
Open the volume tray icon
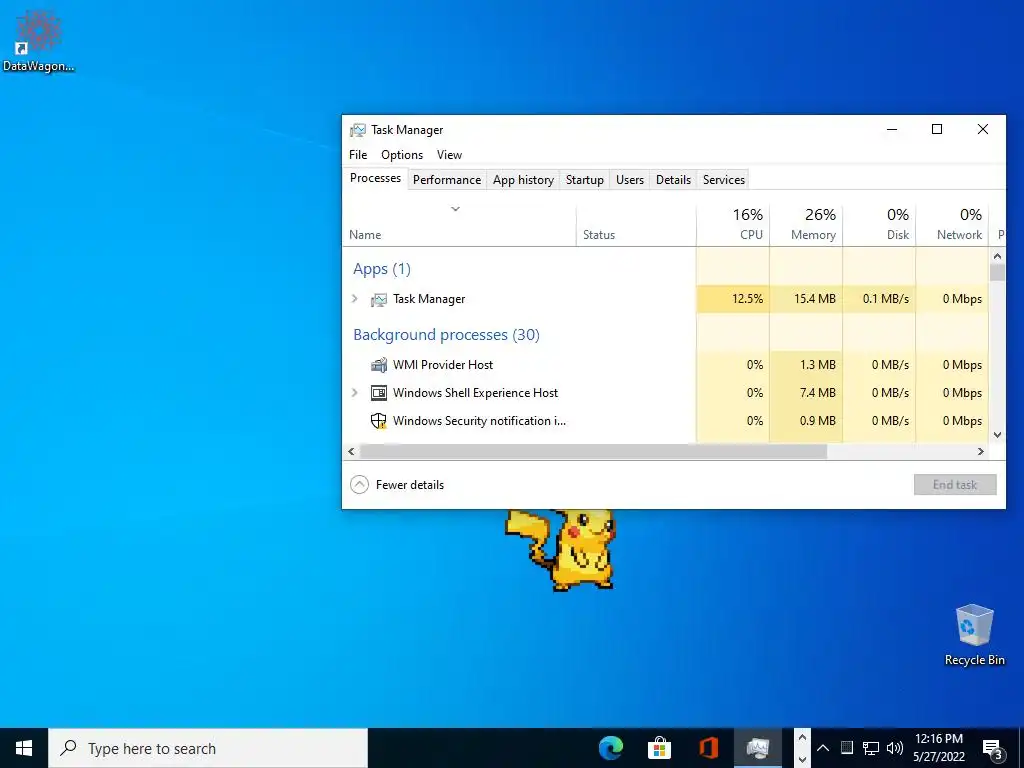(x=895, y=748)
